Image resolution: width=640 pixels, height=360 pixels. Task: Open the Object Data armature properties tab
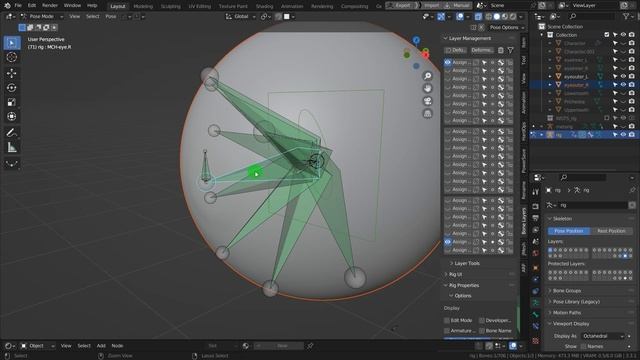[536, 303]
